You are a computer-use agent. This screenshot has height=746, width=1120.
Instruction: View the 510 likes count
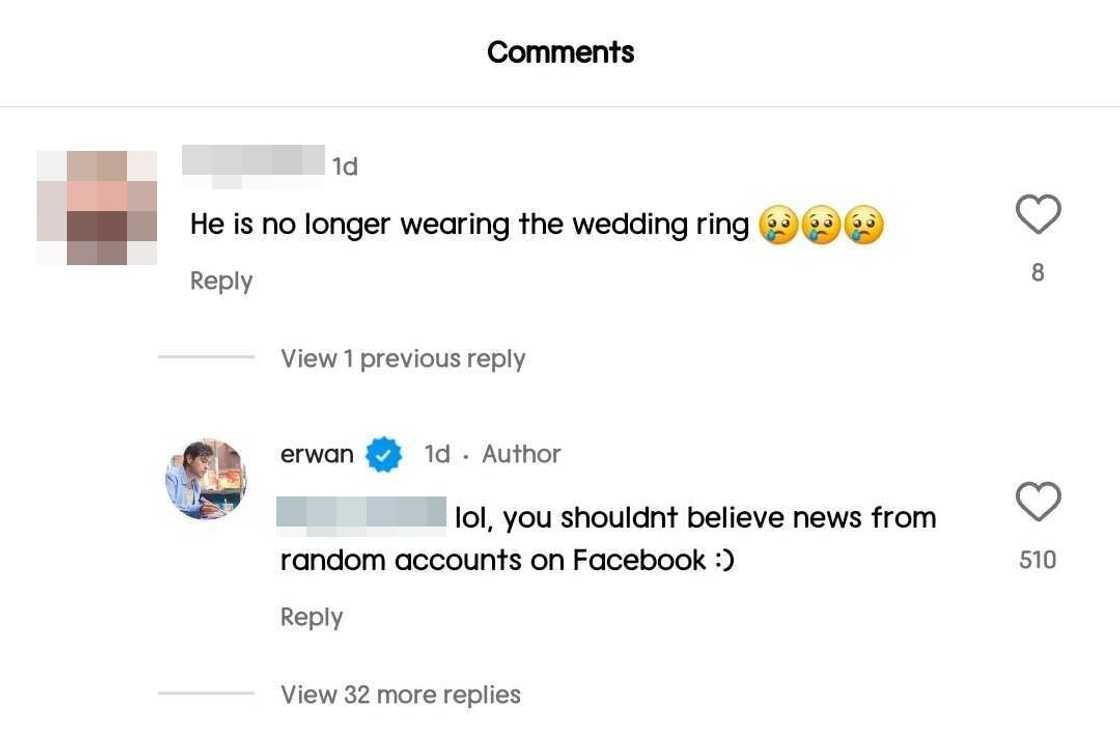[1037, 560]
